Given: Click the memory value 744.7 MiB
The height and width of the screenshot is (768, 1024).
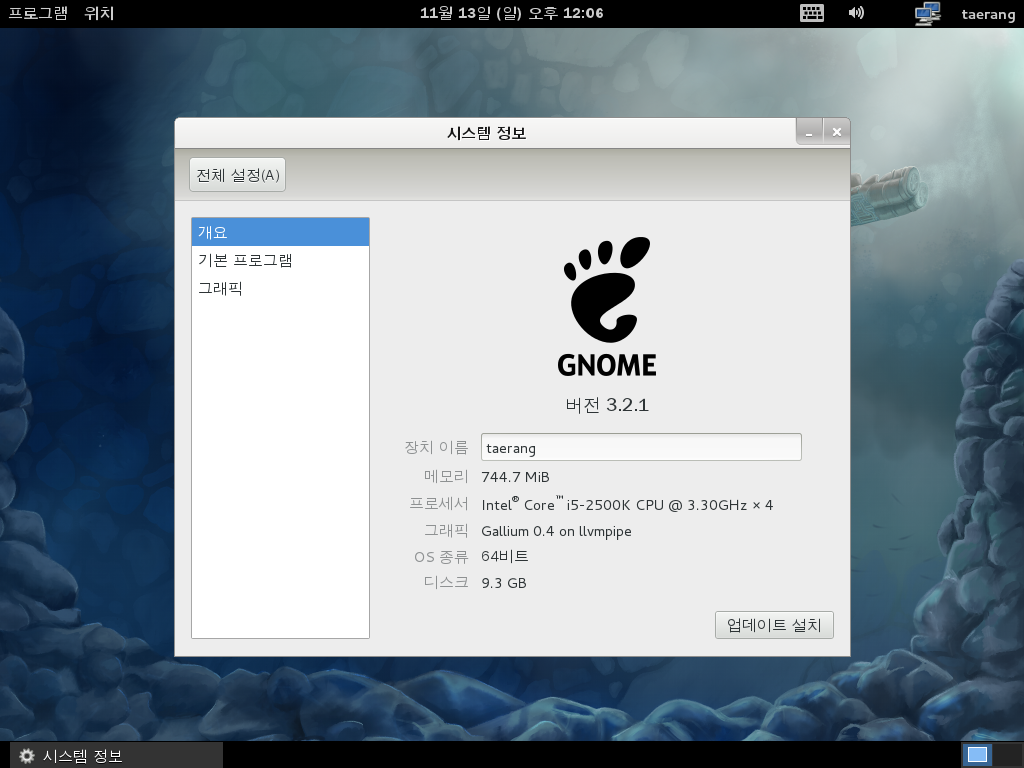Looking at the screenshot, I should (515, 477).
